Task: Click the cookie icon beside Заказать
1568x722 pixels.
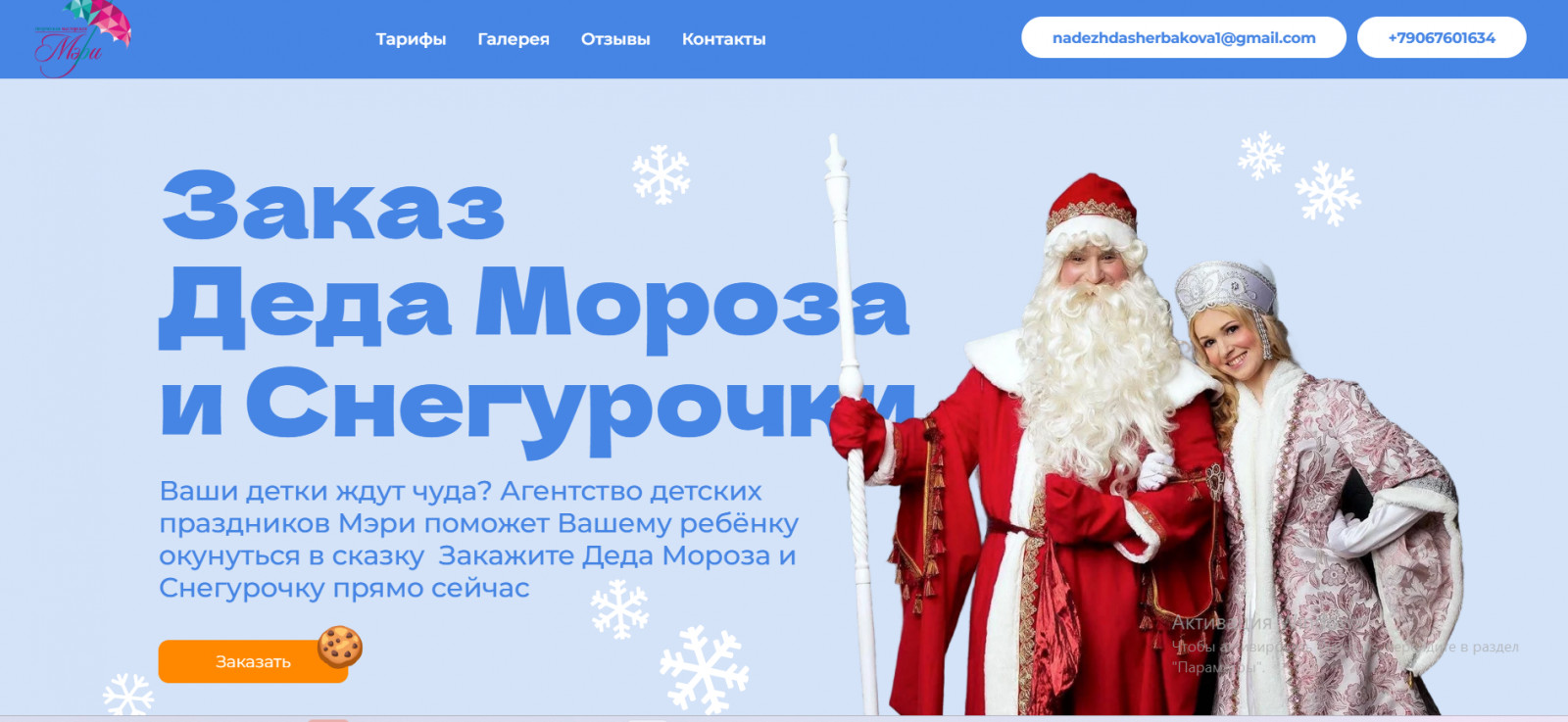Action: point(340,647)
